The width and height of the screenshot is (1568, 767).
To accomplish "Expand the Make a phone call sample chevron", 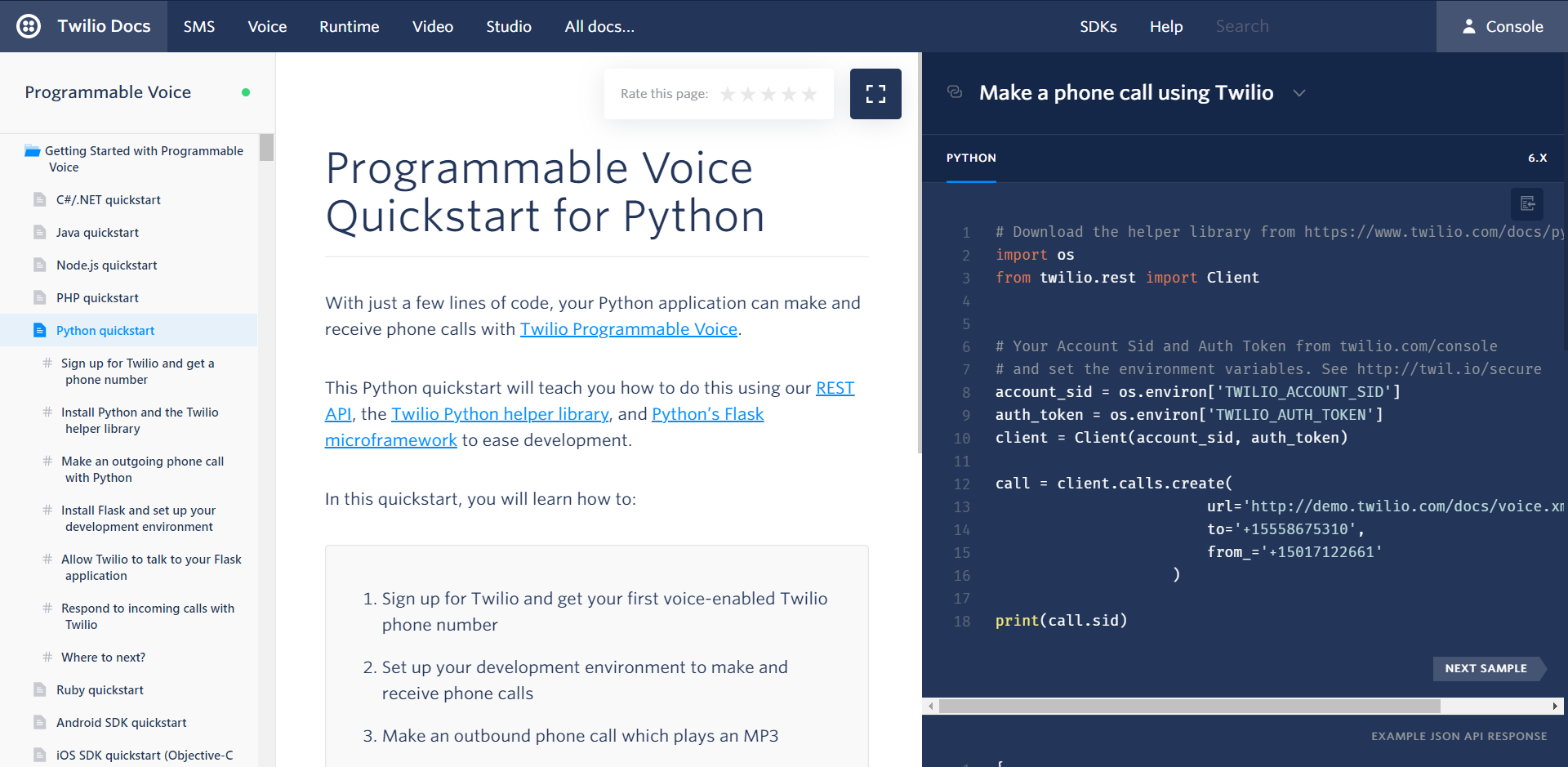I will [x=1299, y=93].
